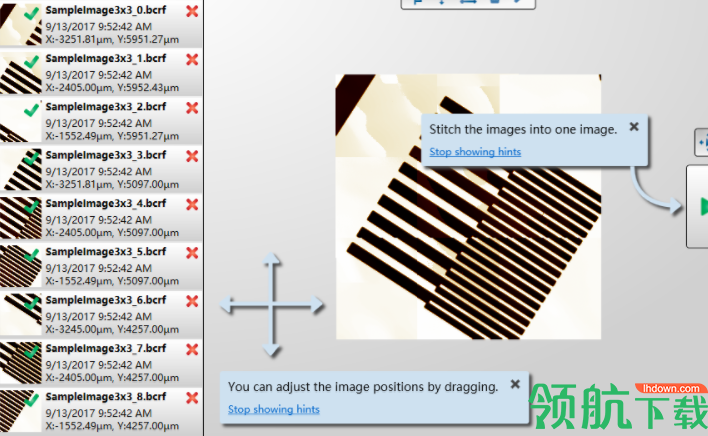Select file name SampleImage3x3_7.bcrf
Viewport: 708px width, 436px height.
pos(106,348)
